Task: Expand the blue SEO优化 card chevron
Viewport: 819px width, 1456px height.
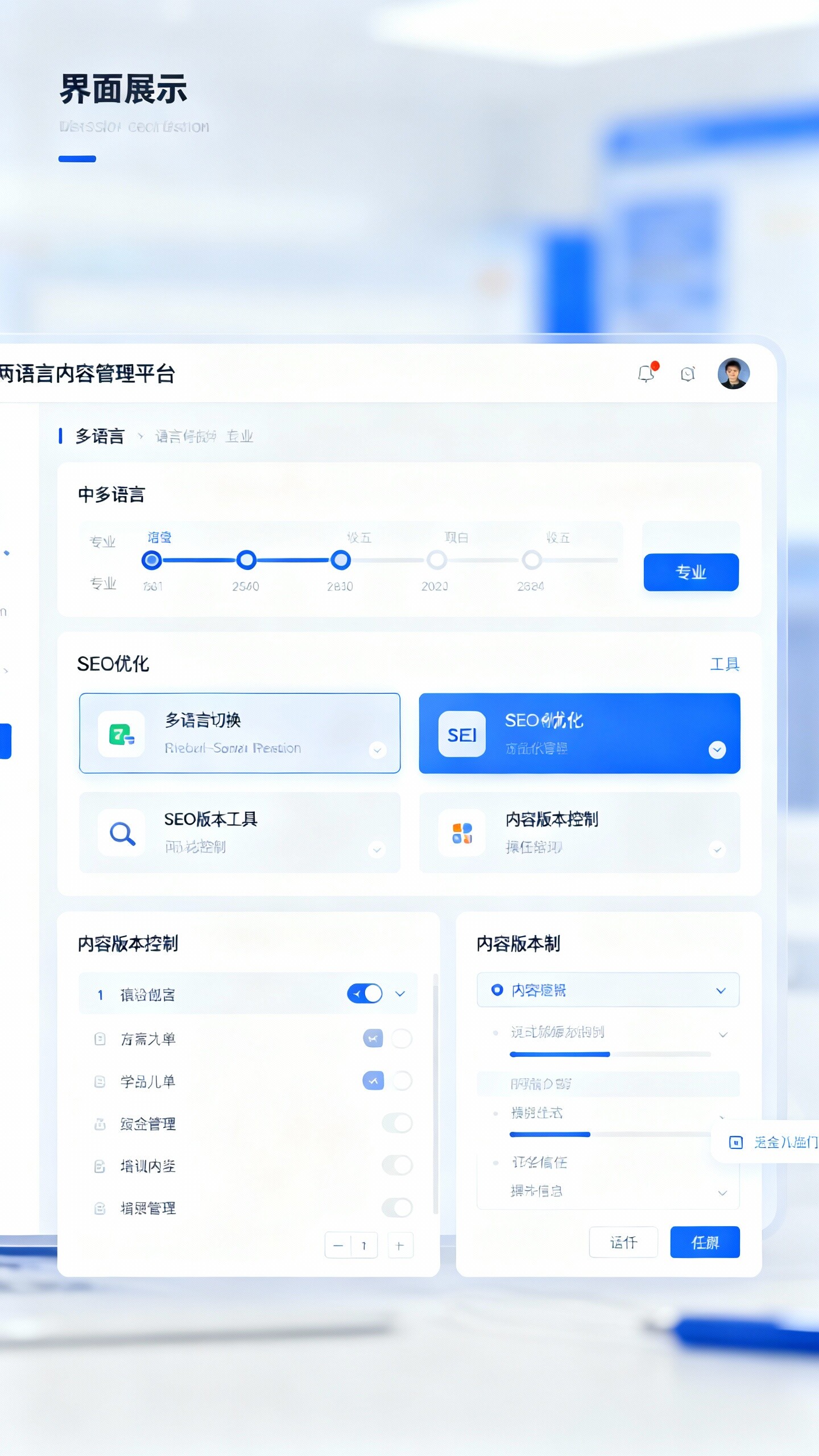Action: [x=717, y=750]
